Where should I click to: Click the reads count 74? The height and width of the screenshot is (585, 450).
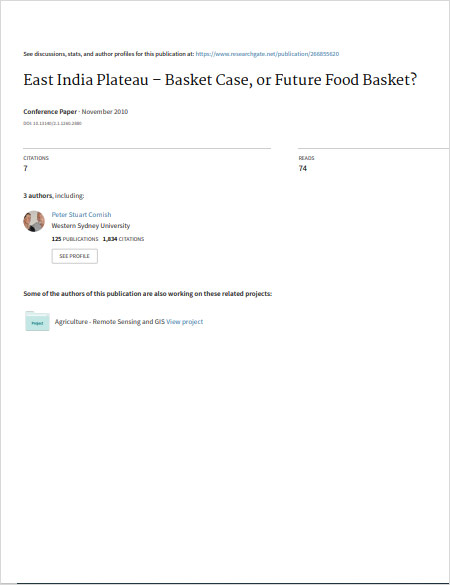(x=303, y=168)
